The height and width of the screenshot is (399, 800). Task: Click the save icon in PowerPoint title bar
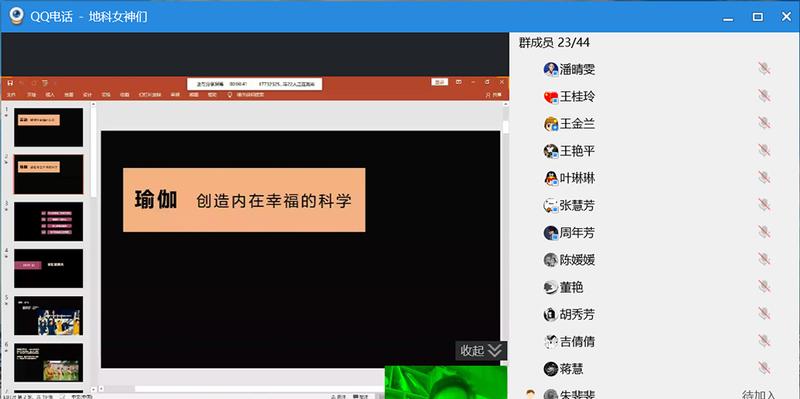click(x=10, y=83)
